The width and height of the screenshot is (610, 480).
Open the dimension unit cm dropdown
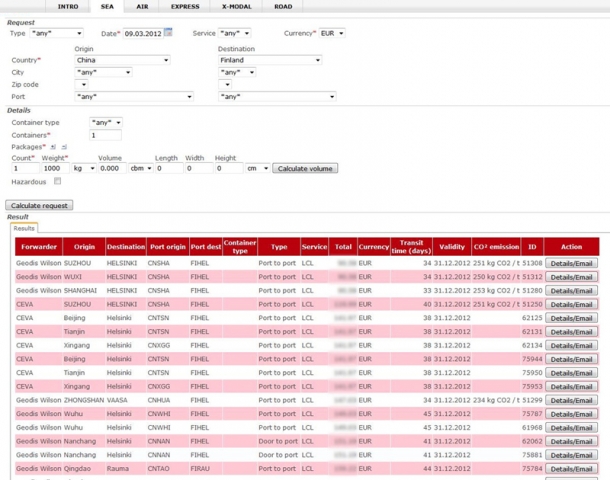point(258,168)
